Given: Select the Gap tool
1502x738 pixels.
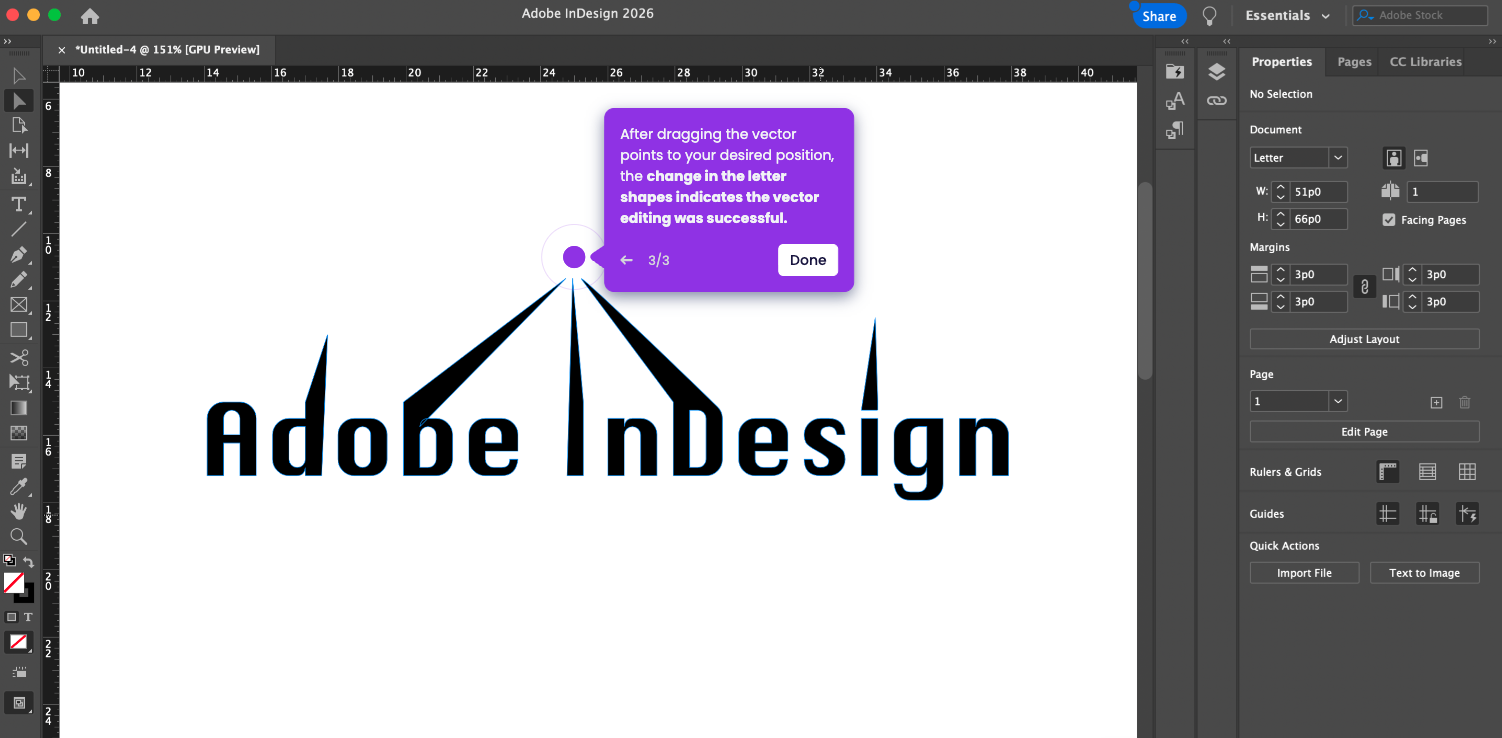Looking at the screenshot, I should [18, 150].
